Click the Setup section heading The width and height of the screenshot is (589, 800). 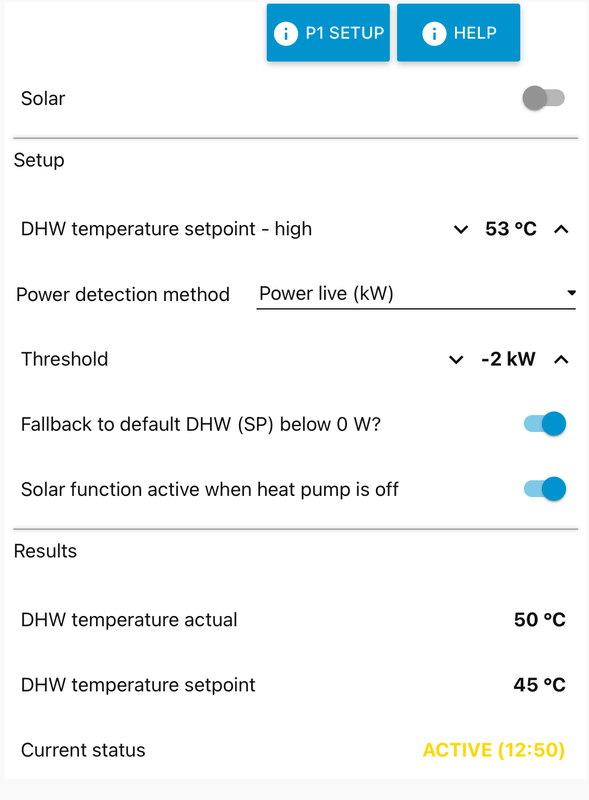39,160
